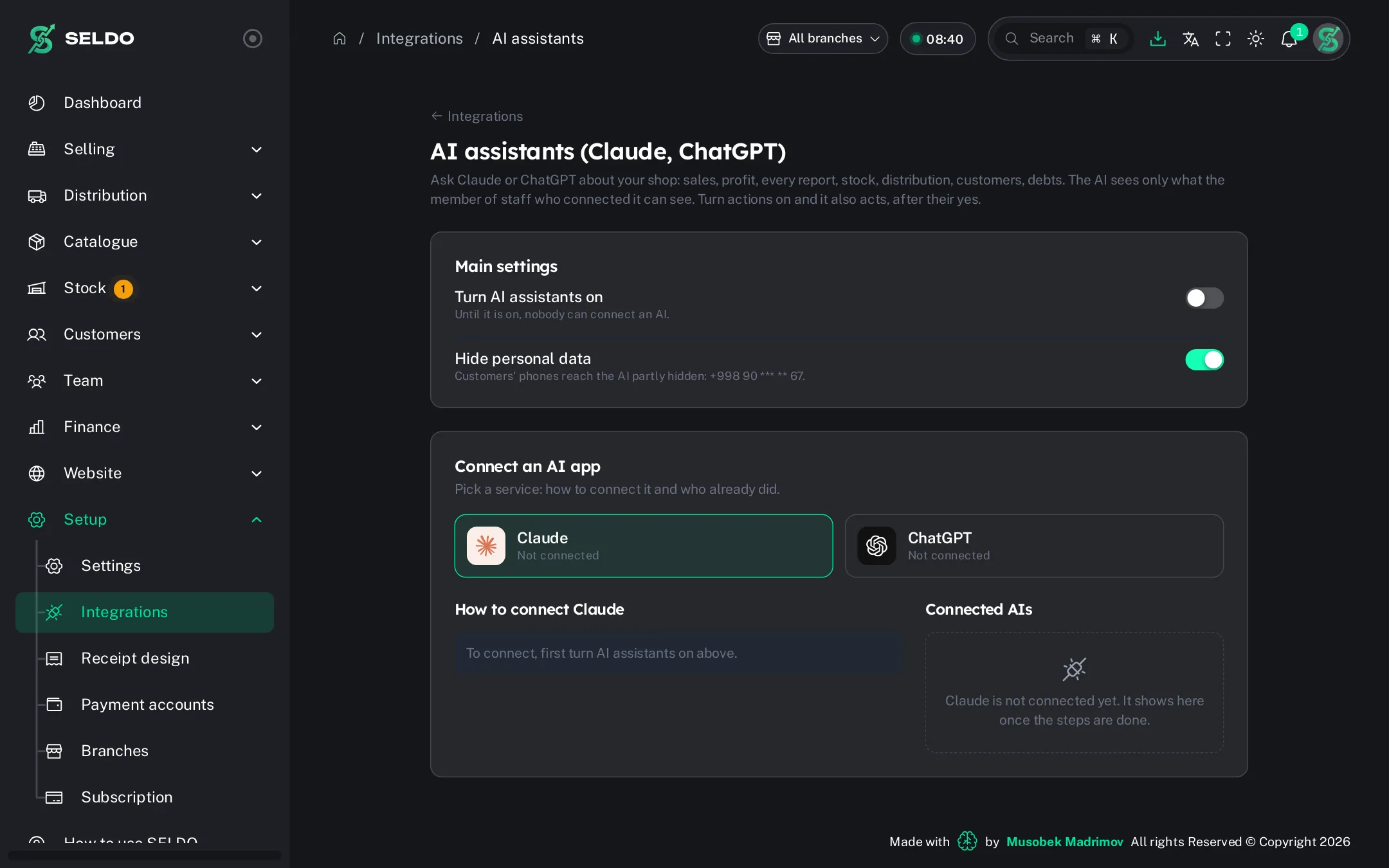Enable the Turn AI assistants on switch
This screenshot has width=1389, height=868.
[x=1204, y=298]
